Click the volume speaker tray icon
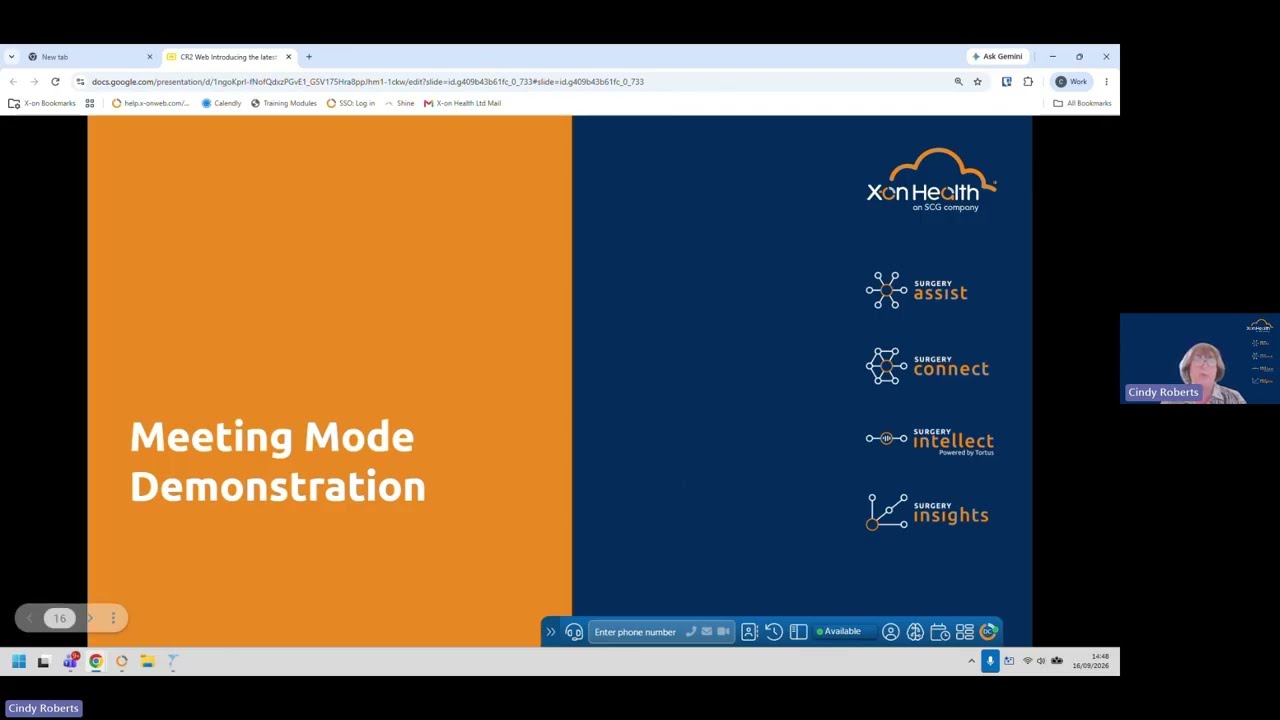 click(1041, 661)
